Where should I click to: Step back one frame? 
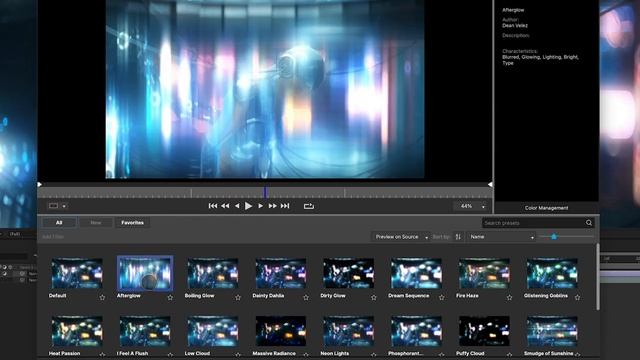click(237, 206)
